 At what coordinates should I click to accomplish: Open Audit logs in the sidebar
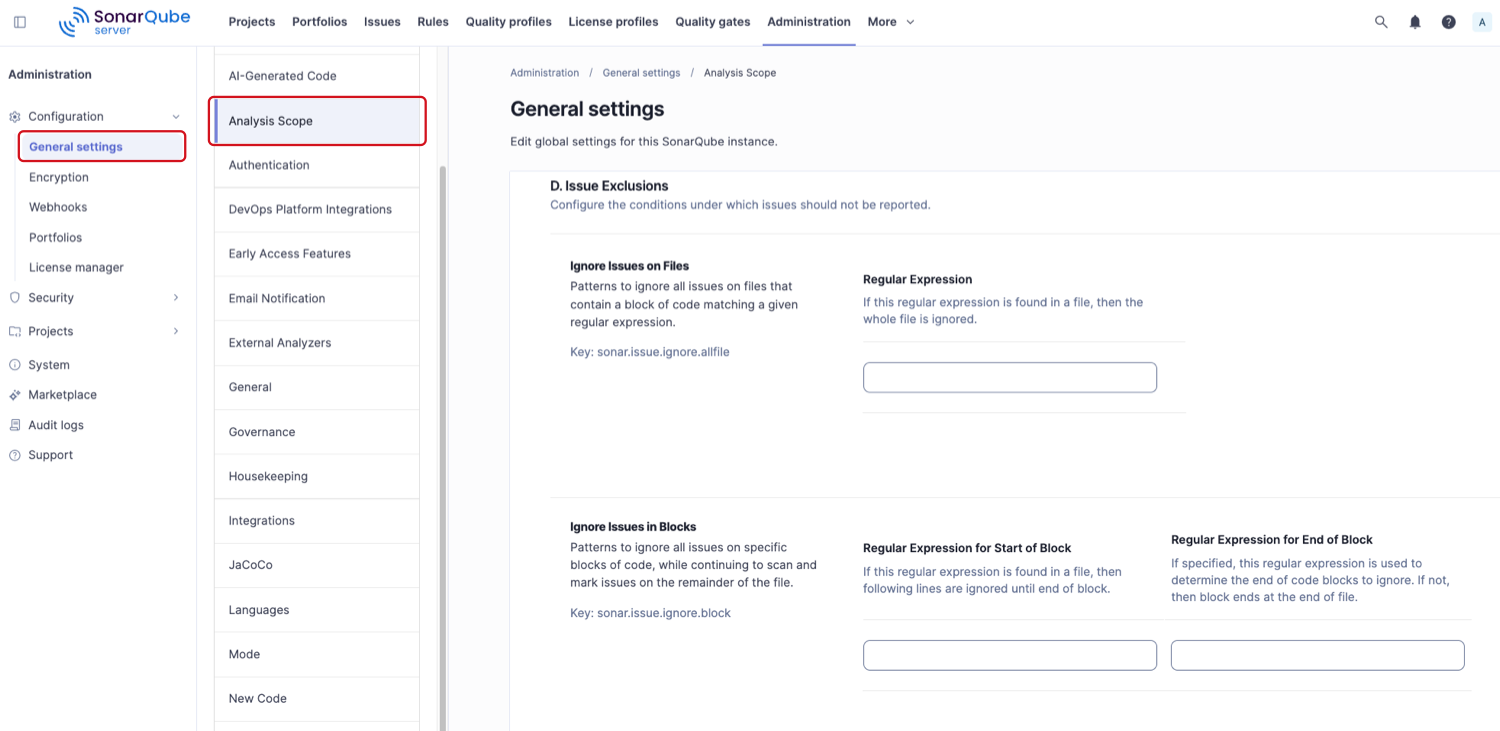click(56, 425)
